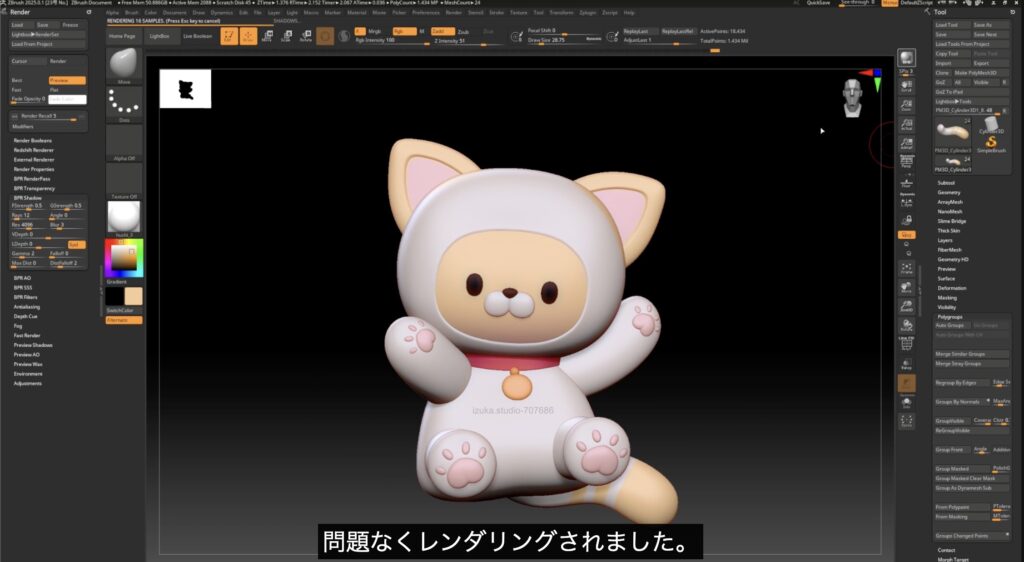Click the Scroll canvas icon

pos(906,86)
